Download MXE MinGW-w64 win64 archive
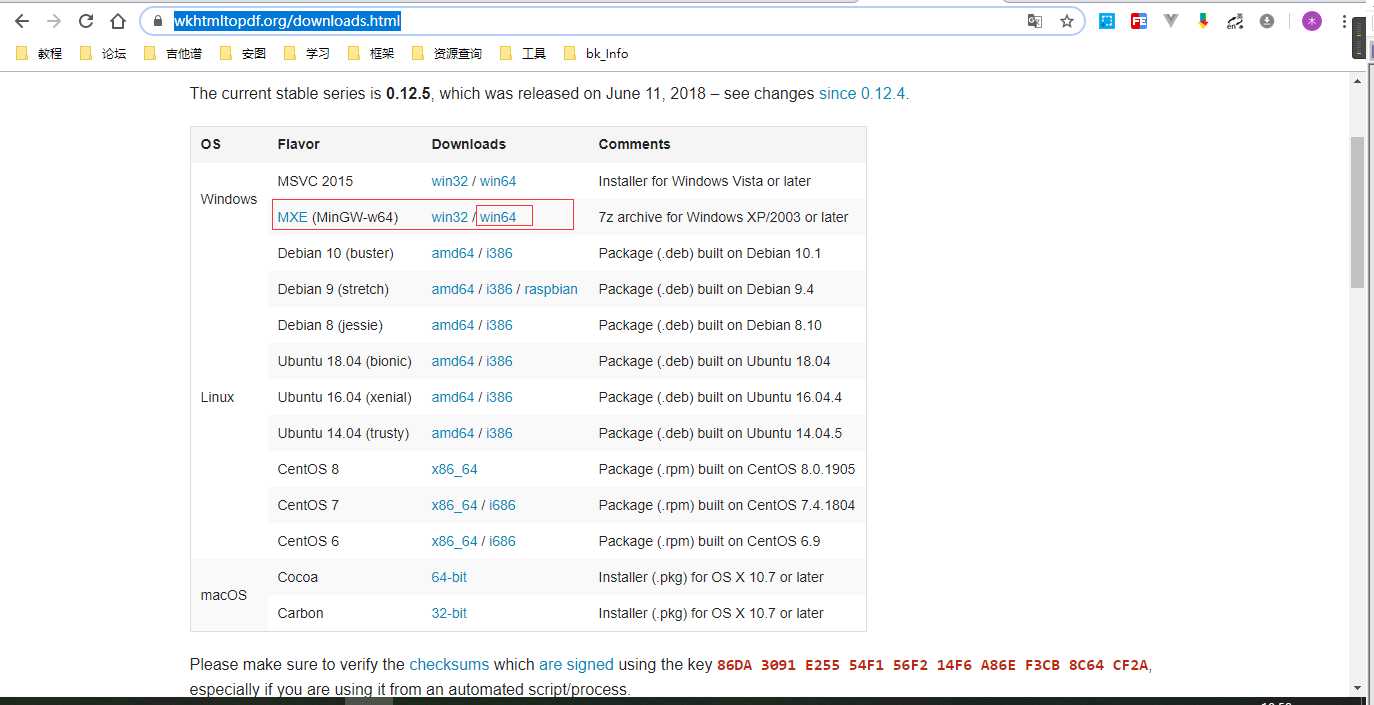1374x705 pixels. [x=498, y=217]
